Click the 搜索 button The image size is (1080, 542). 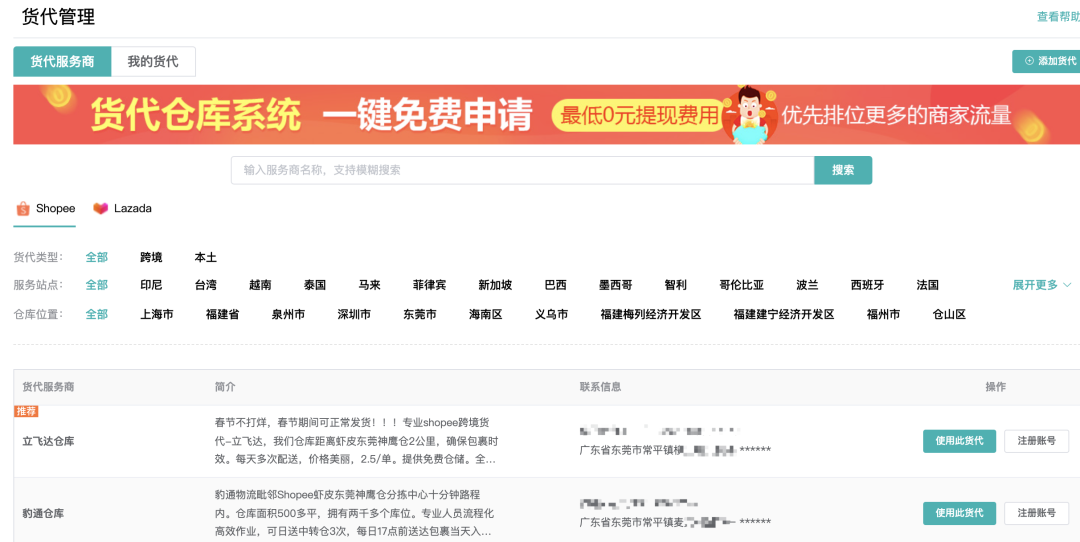tap(843, 170)
